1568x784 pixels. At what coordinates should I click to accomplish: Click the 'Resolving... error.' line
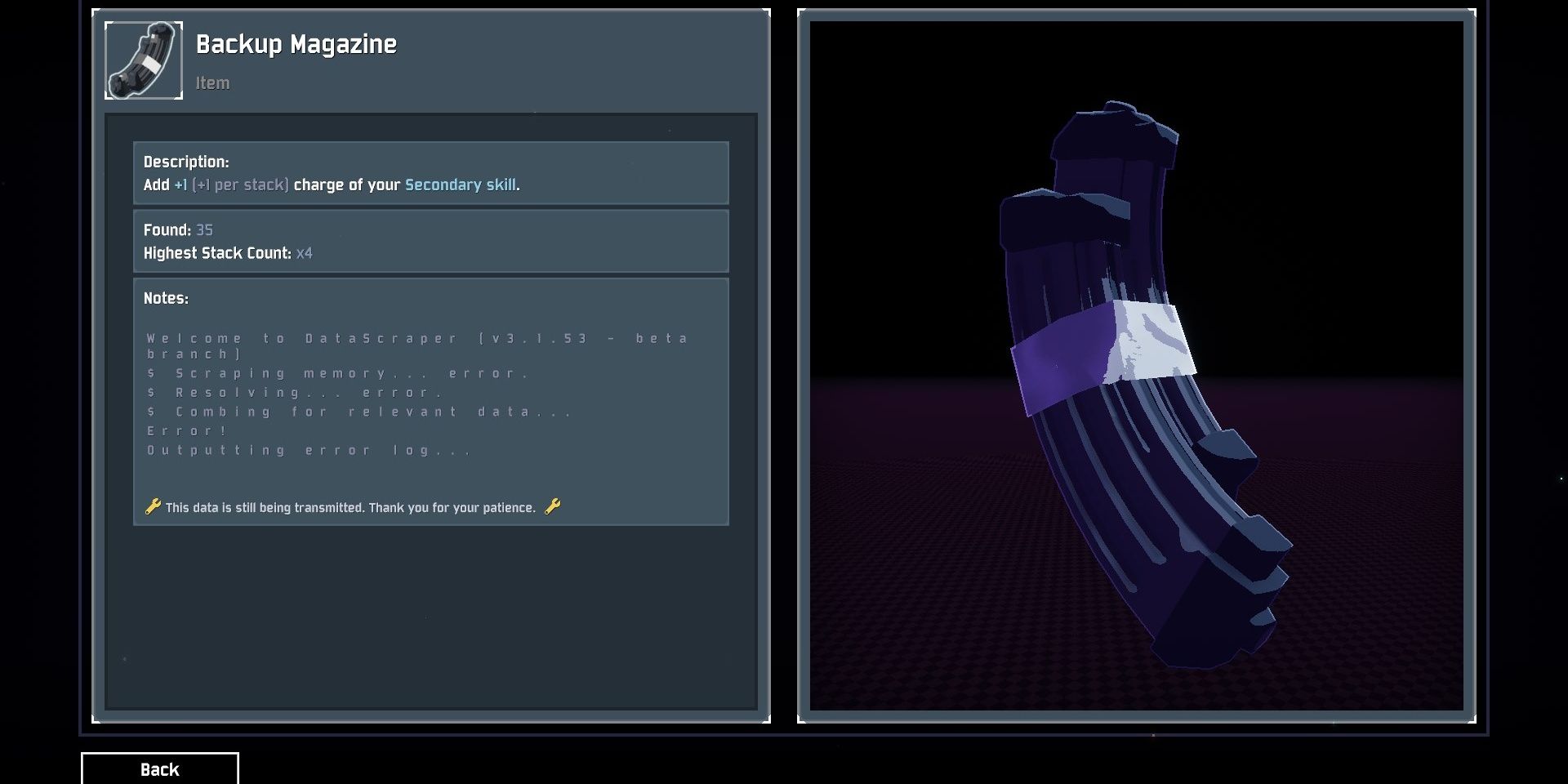(295, 393)
